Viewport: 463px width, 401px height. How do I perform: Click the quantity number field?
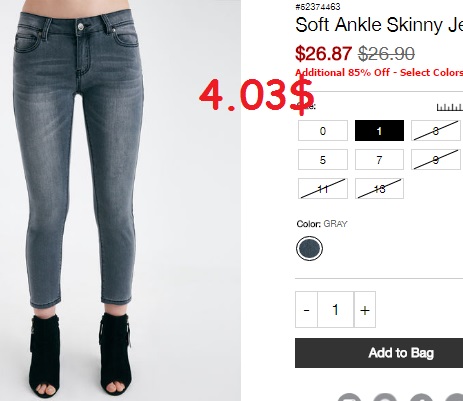pos(336,310)
